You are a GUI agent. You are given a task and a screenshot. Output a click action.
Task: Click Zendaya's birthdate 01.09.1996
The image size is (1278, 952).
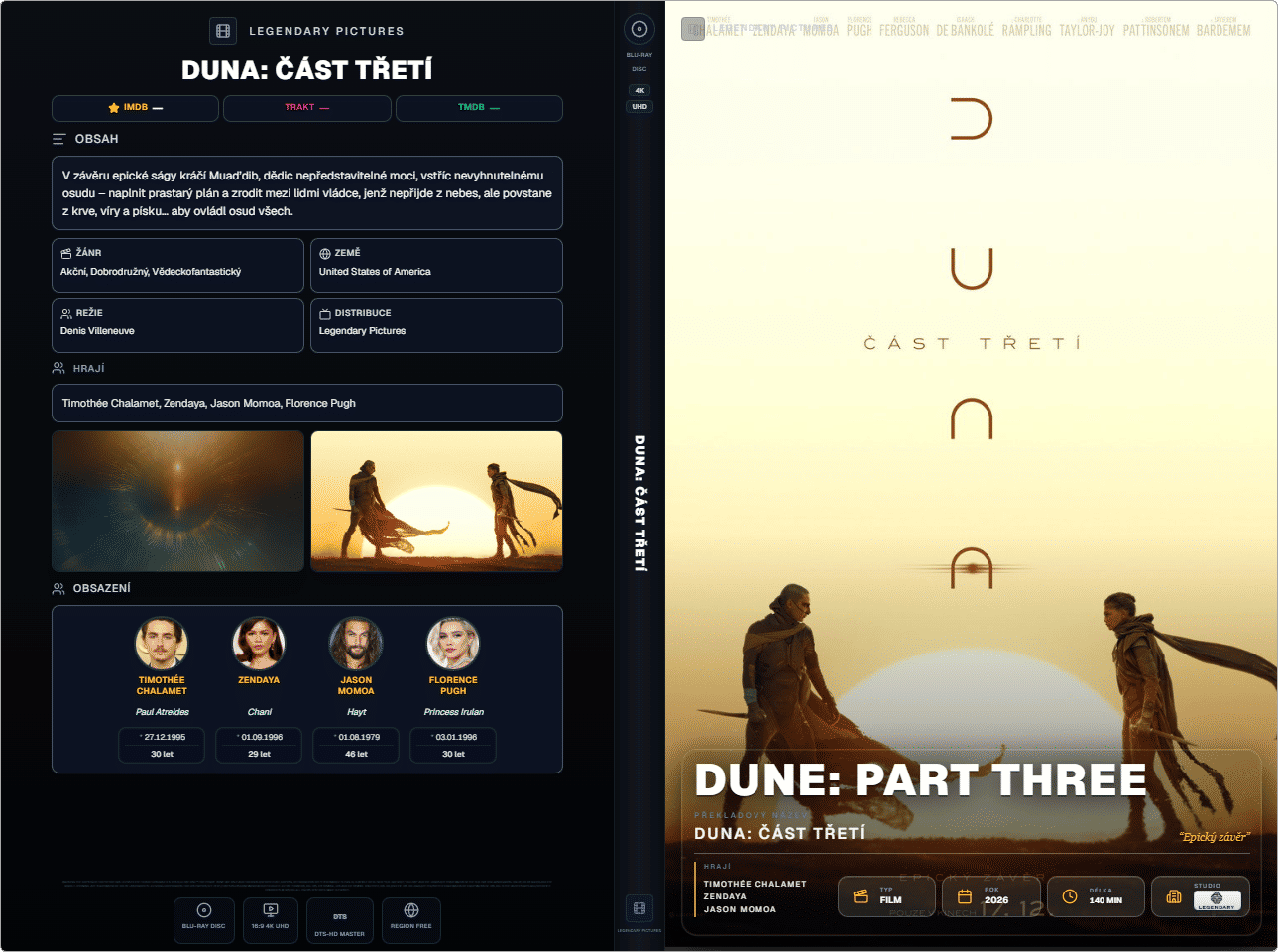coord(262,738)
